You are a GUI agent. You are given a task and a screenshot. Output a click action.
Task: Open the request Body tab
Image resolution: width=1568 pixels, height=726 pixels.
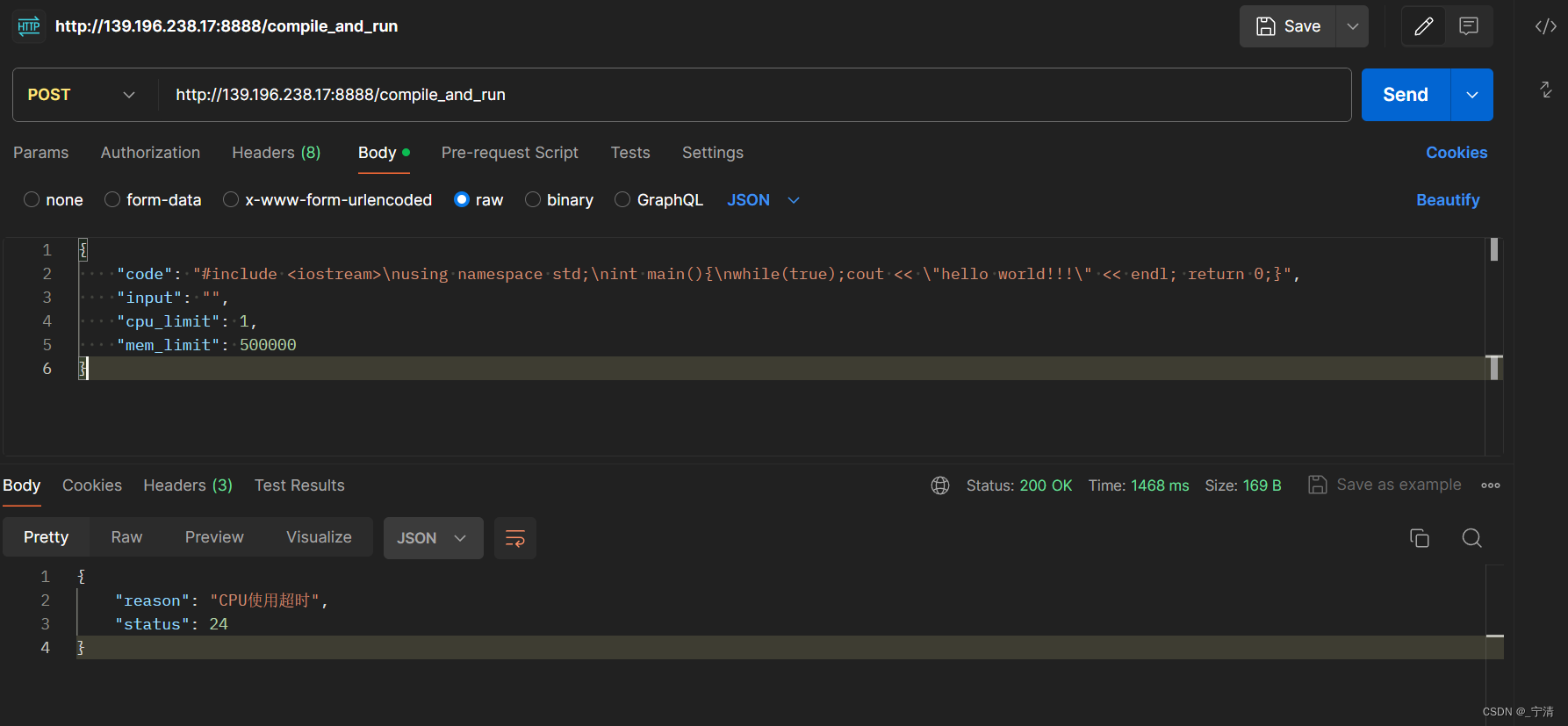[x=384, y=153]
